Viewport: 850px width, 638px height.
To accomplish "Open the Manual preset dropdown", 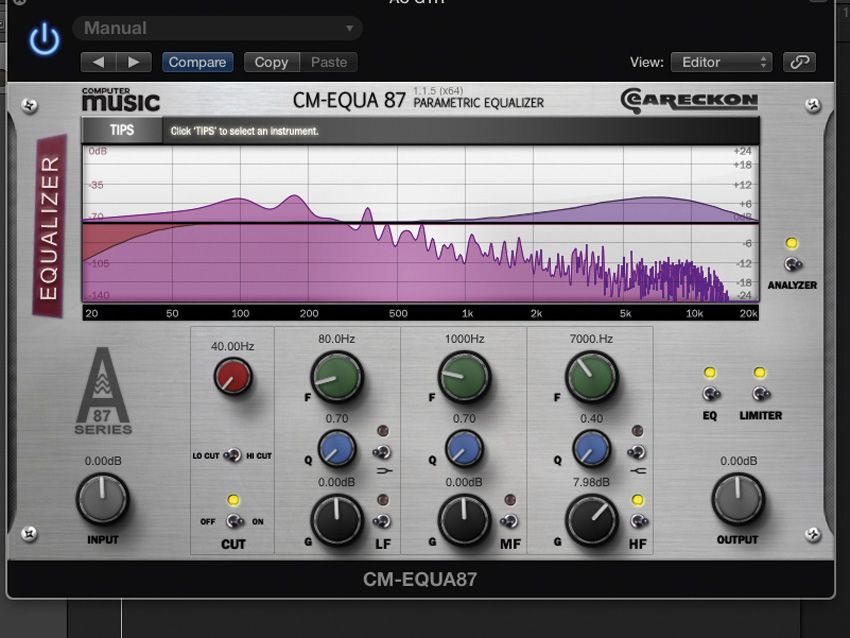I will point(215,27).
